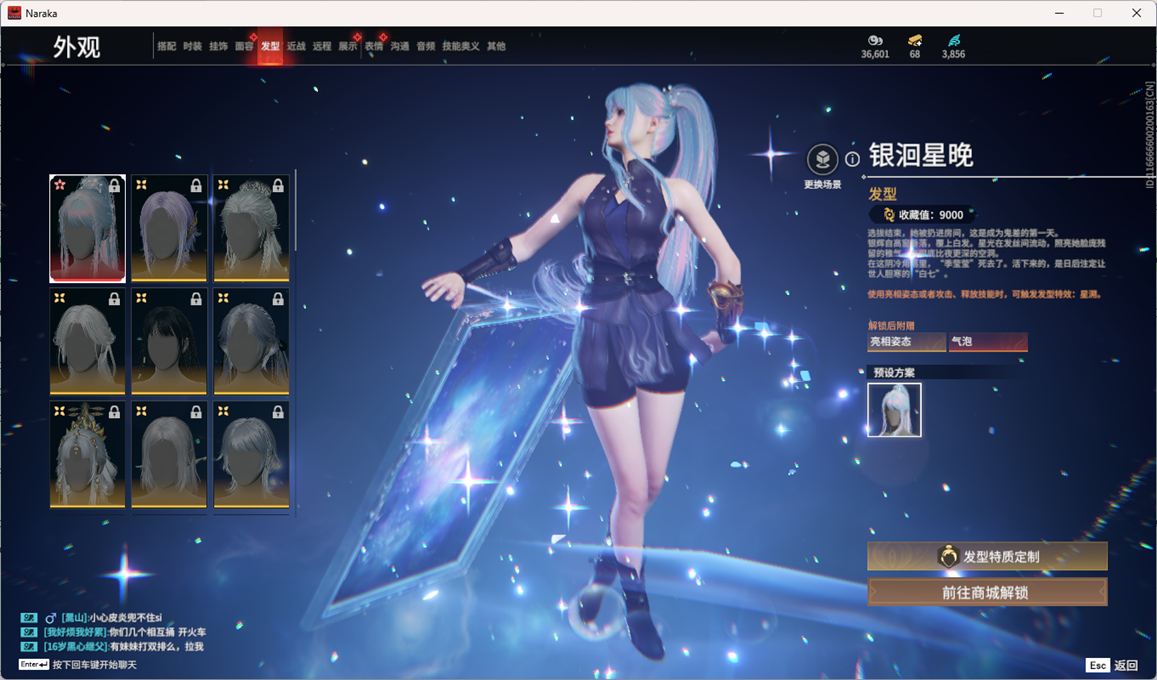Image resolution: width=1157 pixels, height=680 pixels.
Task: Open the 近战 weapons tab
Action: (x=296, y=46)
